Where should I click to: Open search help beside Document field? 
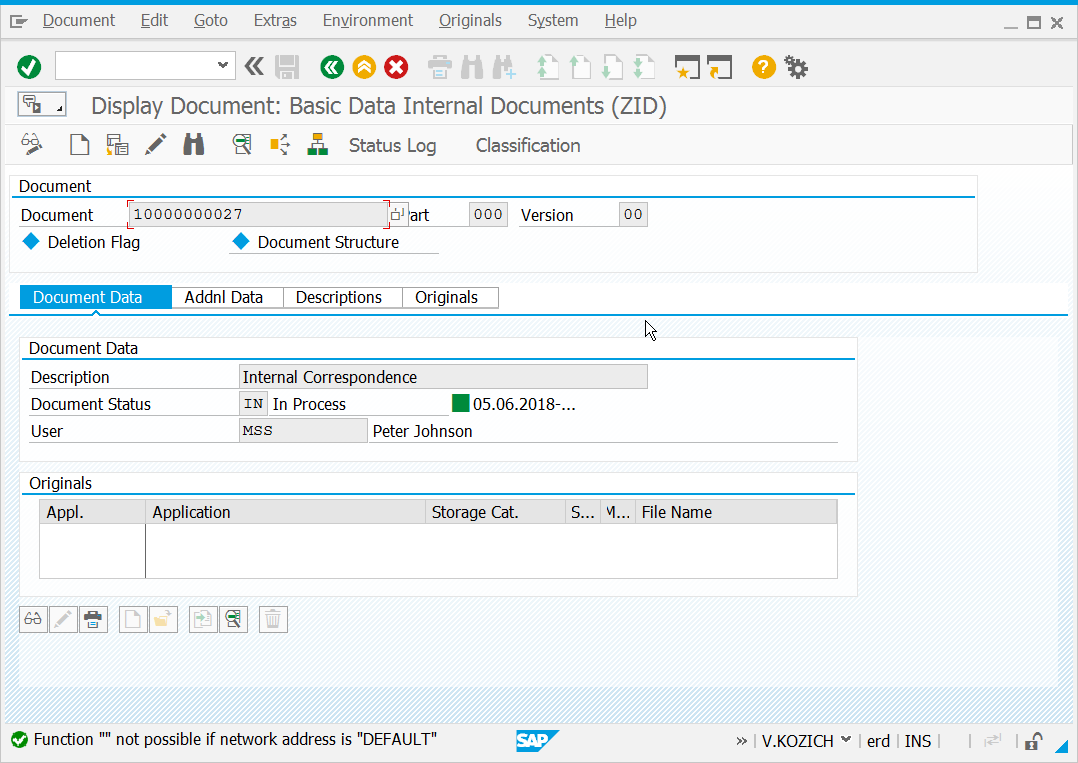click(399, 214)
